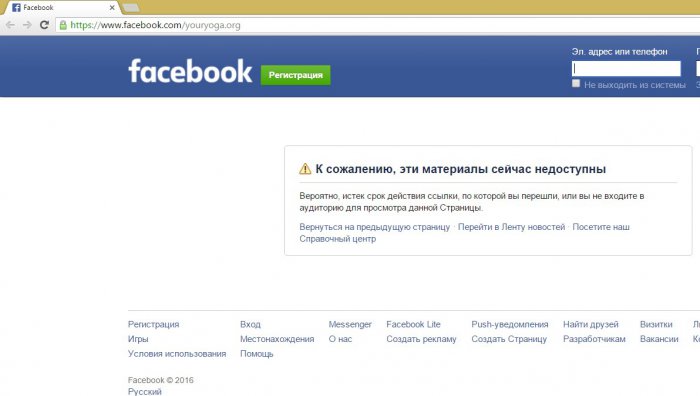Click the error heading К сожалению, эти материалы

click(461, 169)
